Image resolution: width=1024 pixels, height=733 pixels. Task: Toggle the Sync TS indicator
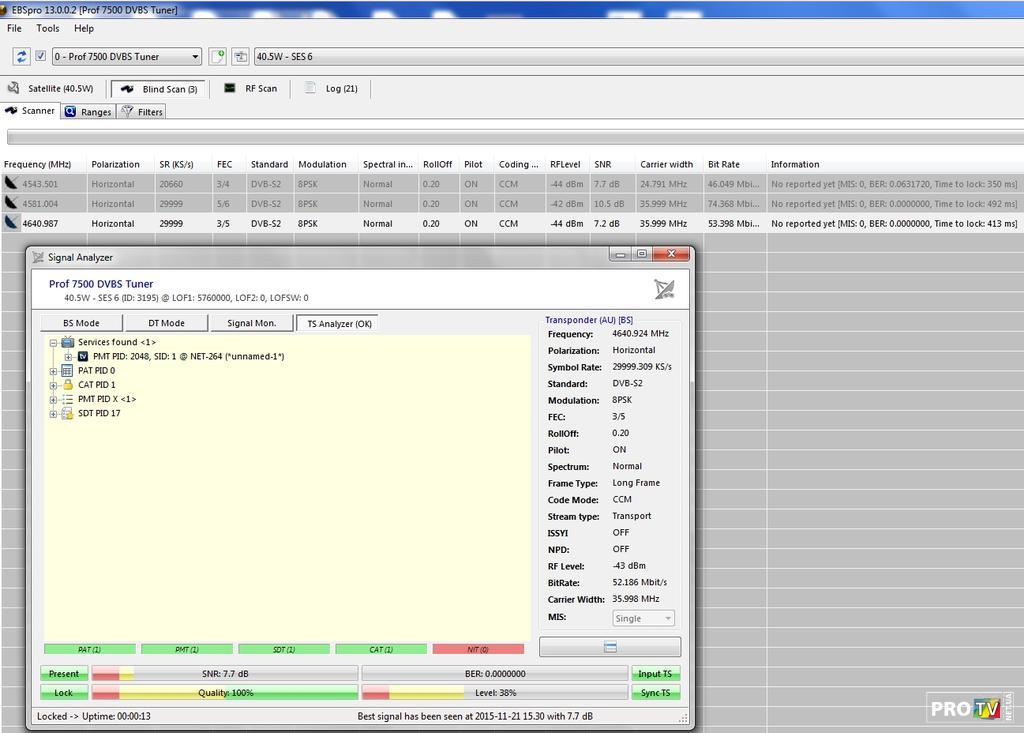(x=655, y=693)
